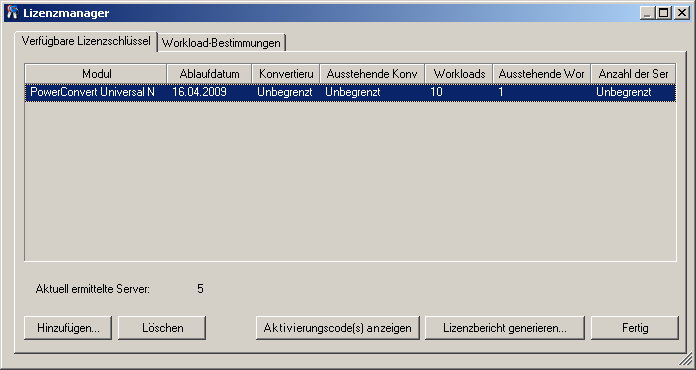This screenshot has height=370, width=696.
Task: Click the Konvertieru column header
Action: pyautogui.click(x=286, y=74)
